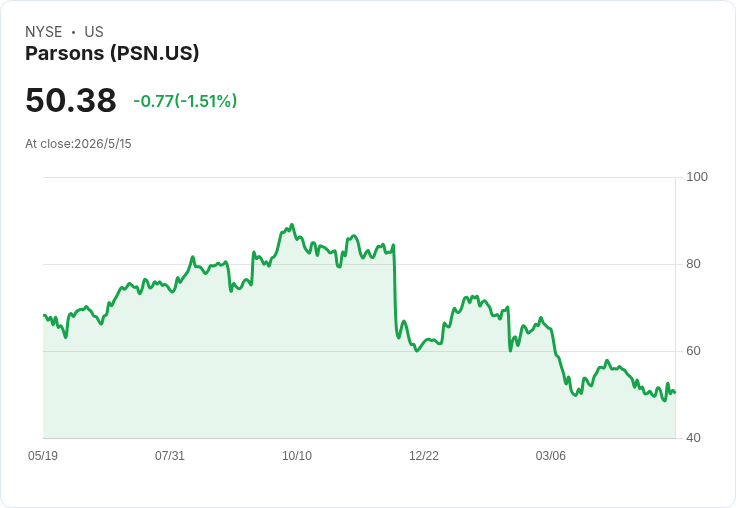Click the leftmost start of price line
This screenshot has width=736, height=508.
(44, 315)
